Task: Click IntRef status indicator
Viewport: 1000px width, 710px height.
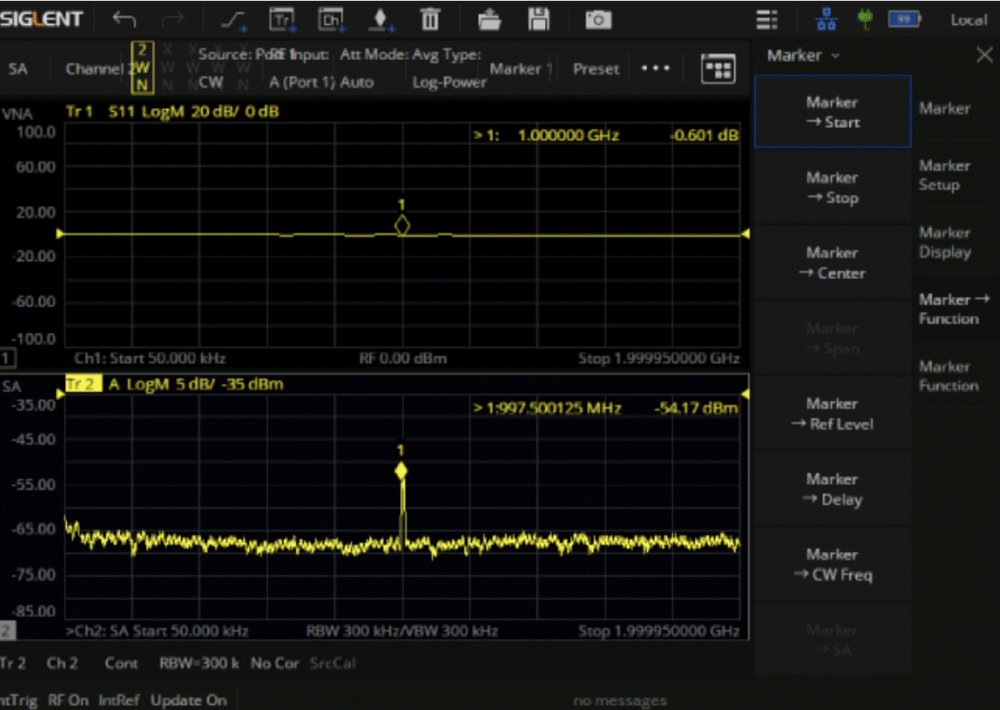Action: 119,700
